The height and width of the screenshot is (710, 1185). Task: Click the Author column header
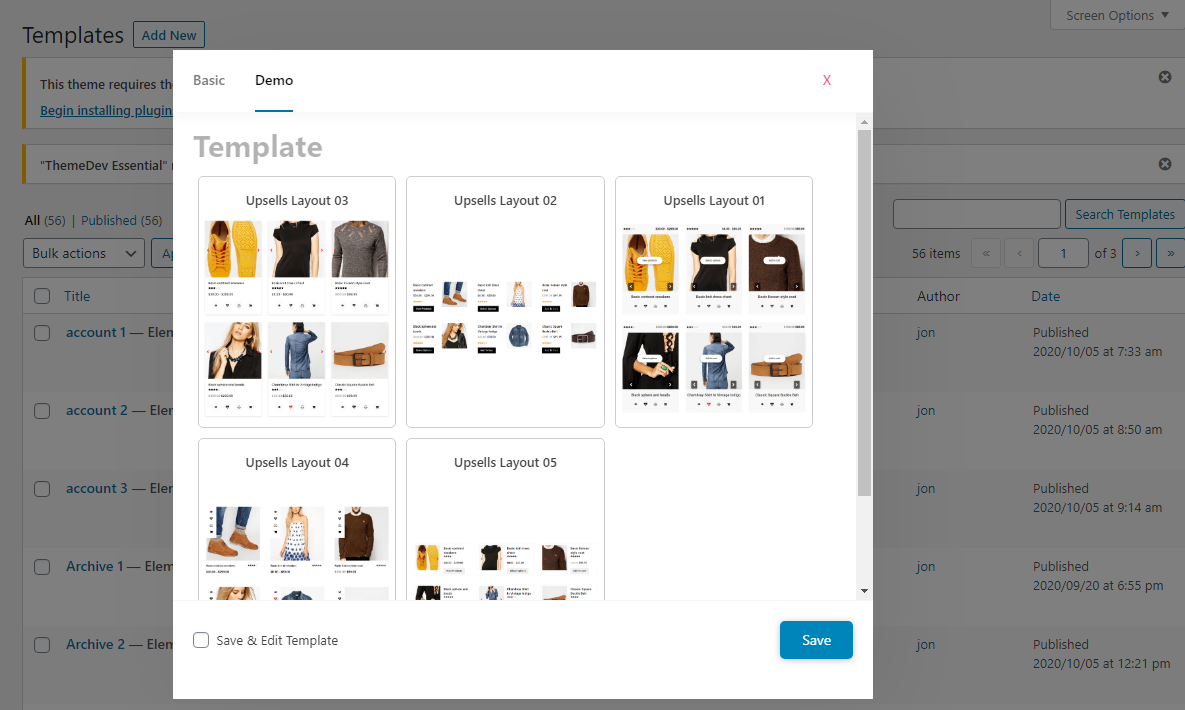[x=939, y=296]
